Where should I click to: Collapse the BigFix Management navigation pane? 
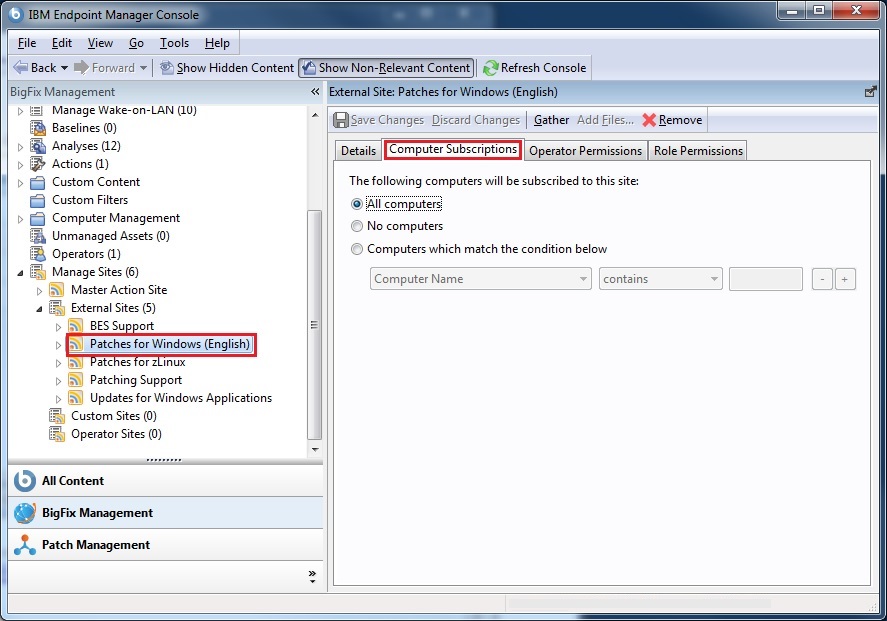315,92
